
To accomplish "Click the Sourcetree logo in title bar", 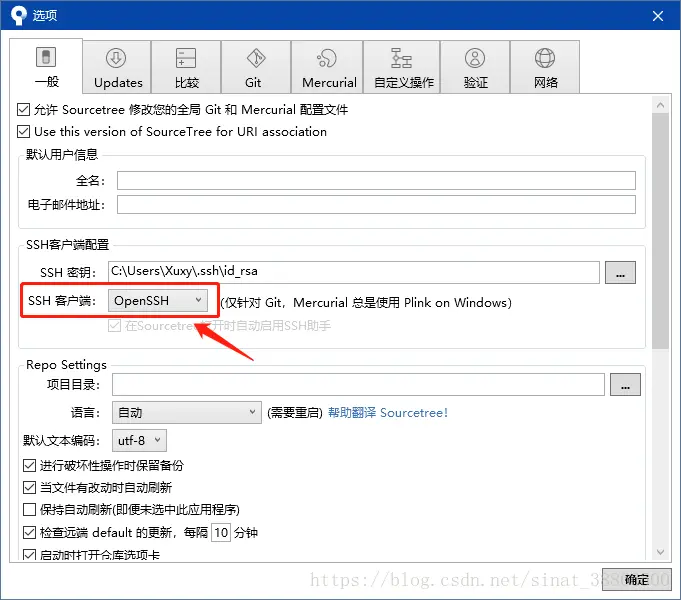I will point(19,15).
